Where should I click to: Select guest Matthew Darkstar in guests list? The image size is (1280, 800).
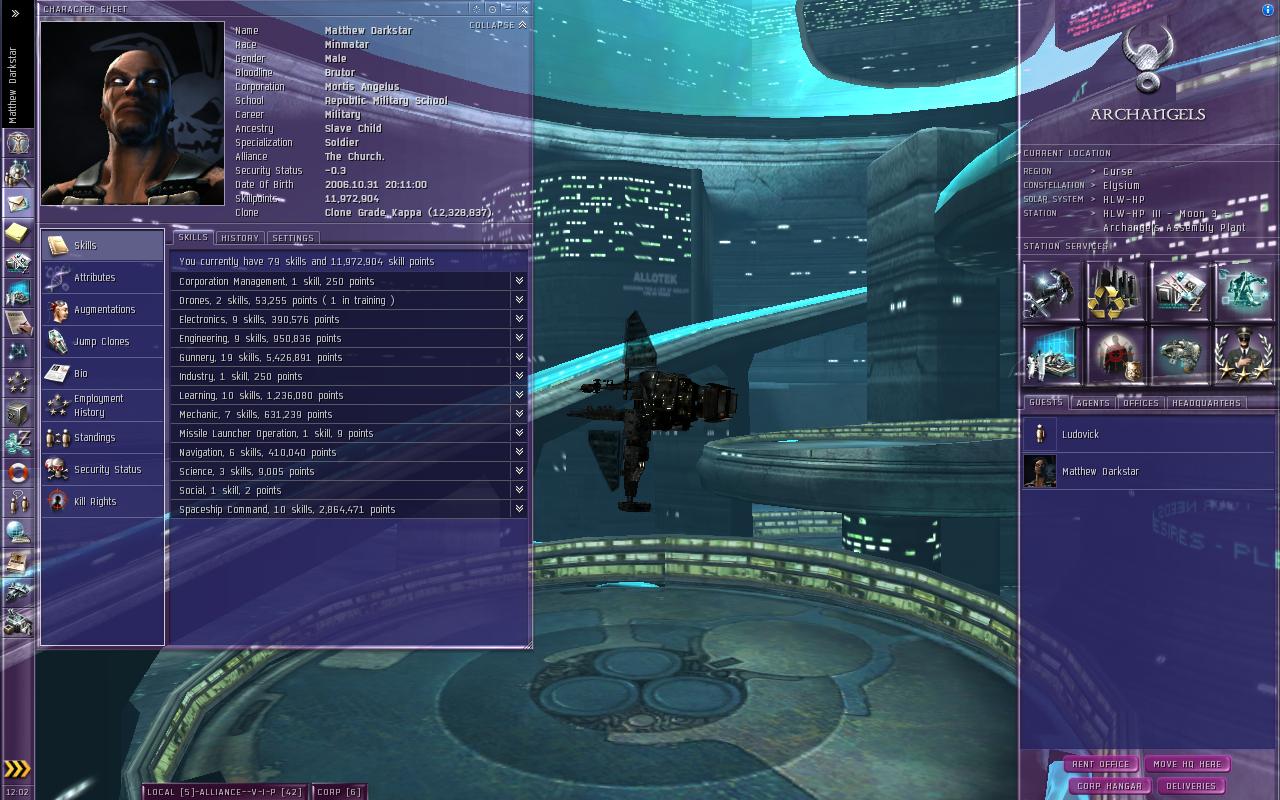1148,471
